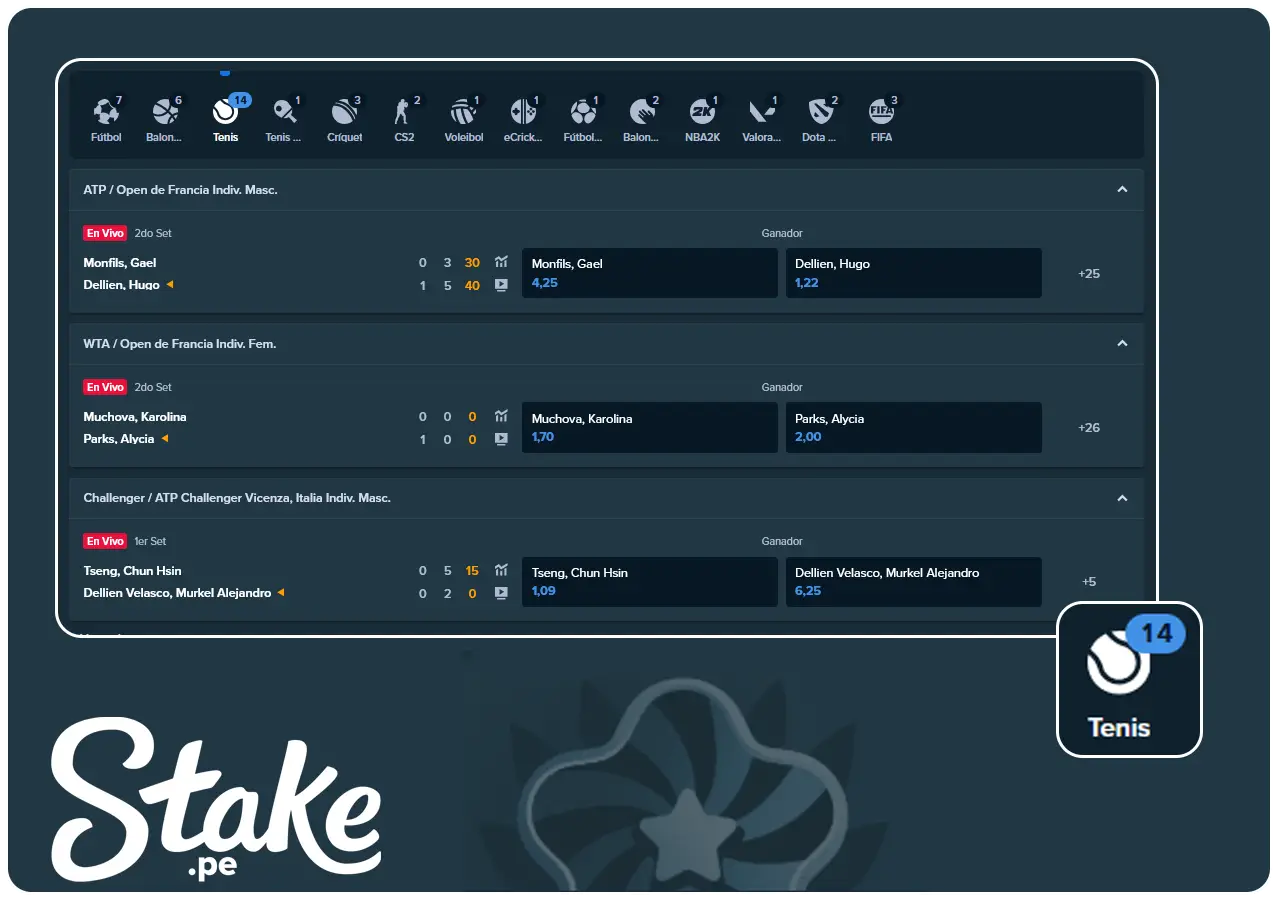Image resolution: width=1280 pixels, height=900 pixels.
Task: Bet on Dellien Velasco at odds 6,25
Action: tap(914, 582)
